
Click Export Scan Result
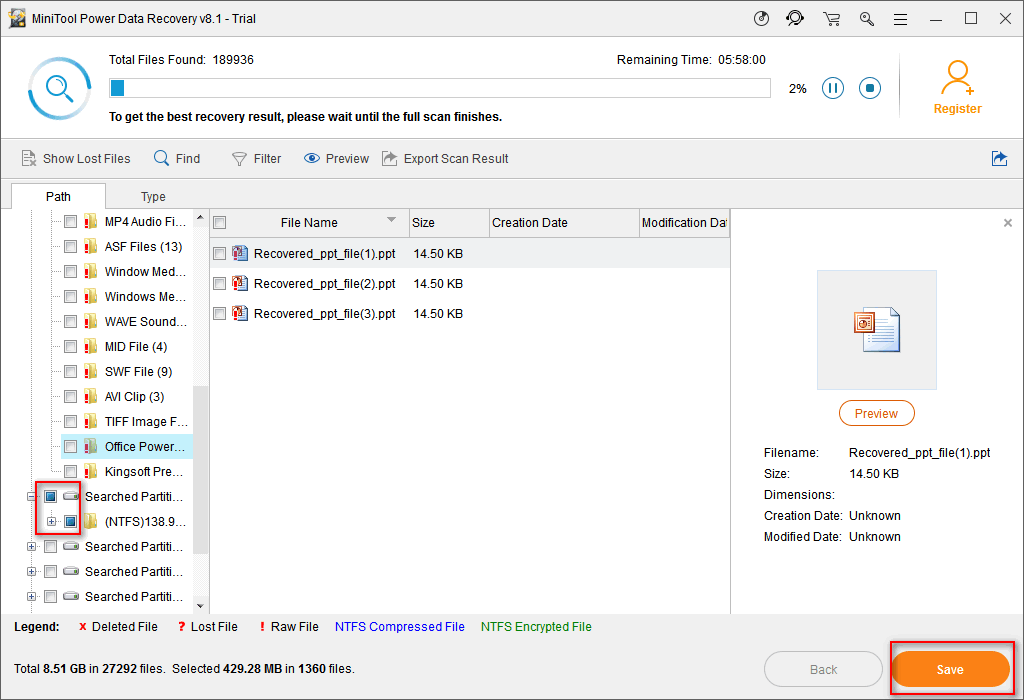point(445,159)
